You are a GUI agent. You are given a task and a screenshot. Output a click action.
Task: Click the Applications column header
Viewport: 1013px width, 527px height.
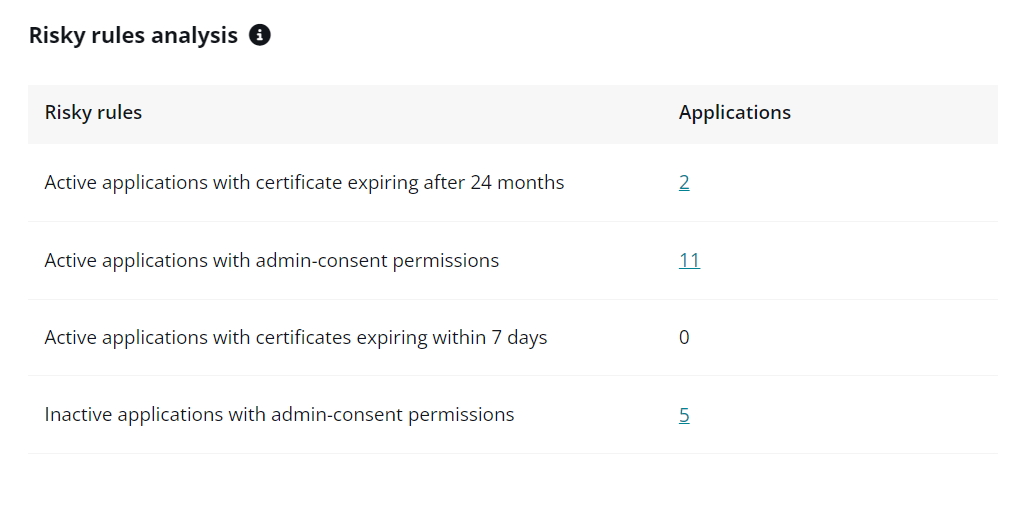tap(734, 113)
